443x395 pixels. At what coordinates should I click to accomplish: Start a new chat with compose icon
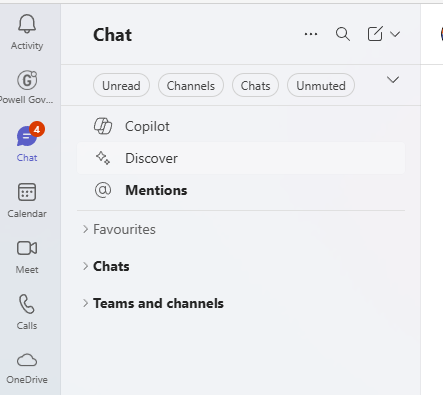pyautogui.click(x=375, y=34)
